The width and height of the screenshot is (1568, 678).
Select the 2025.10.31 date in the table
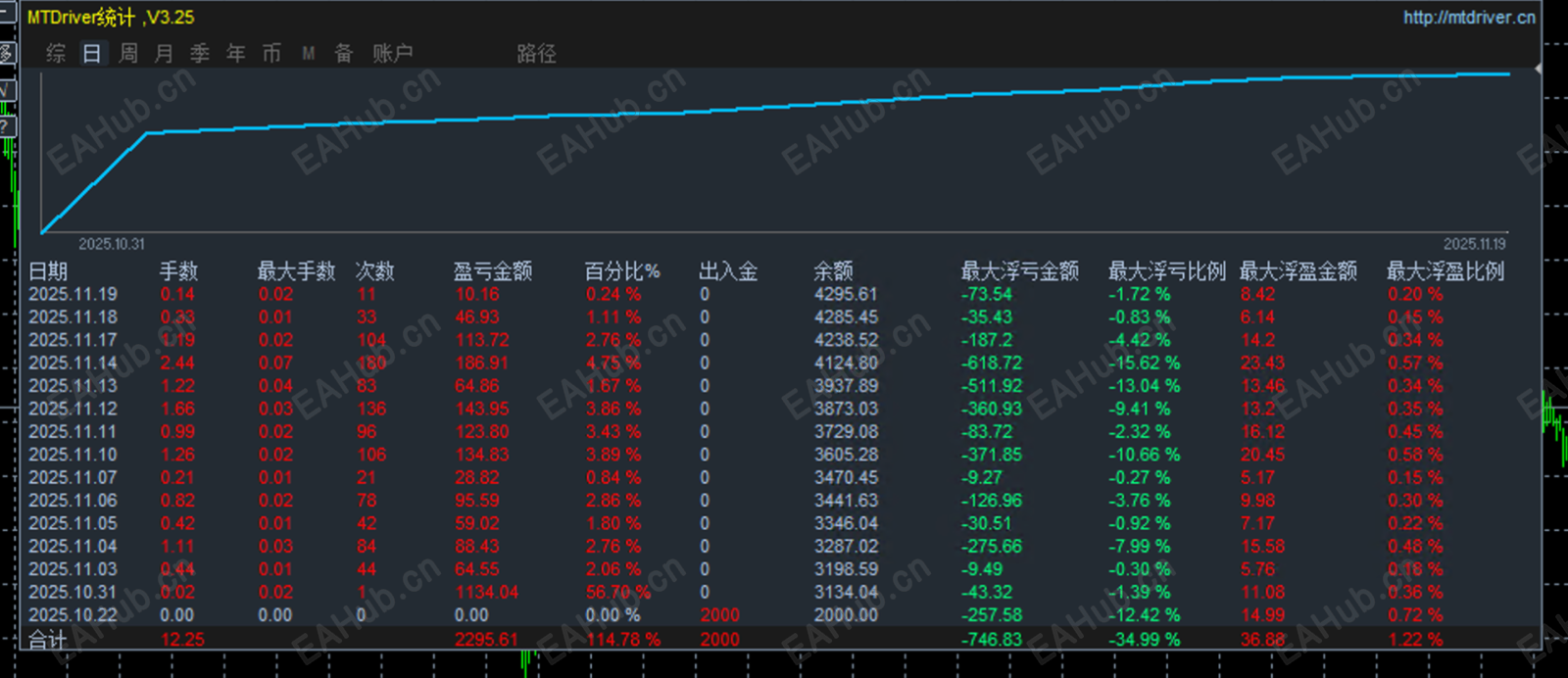tap(73, 592)
